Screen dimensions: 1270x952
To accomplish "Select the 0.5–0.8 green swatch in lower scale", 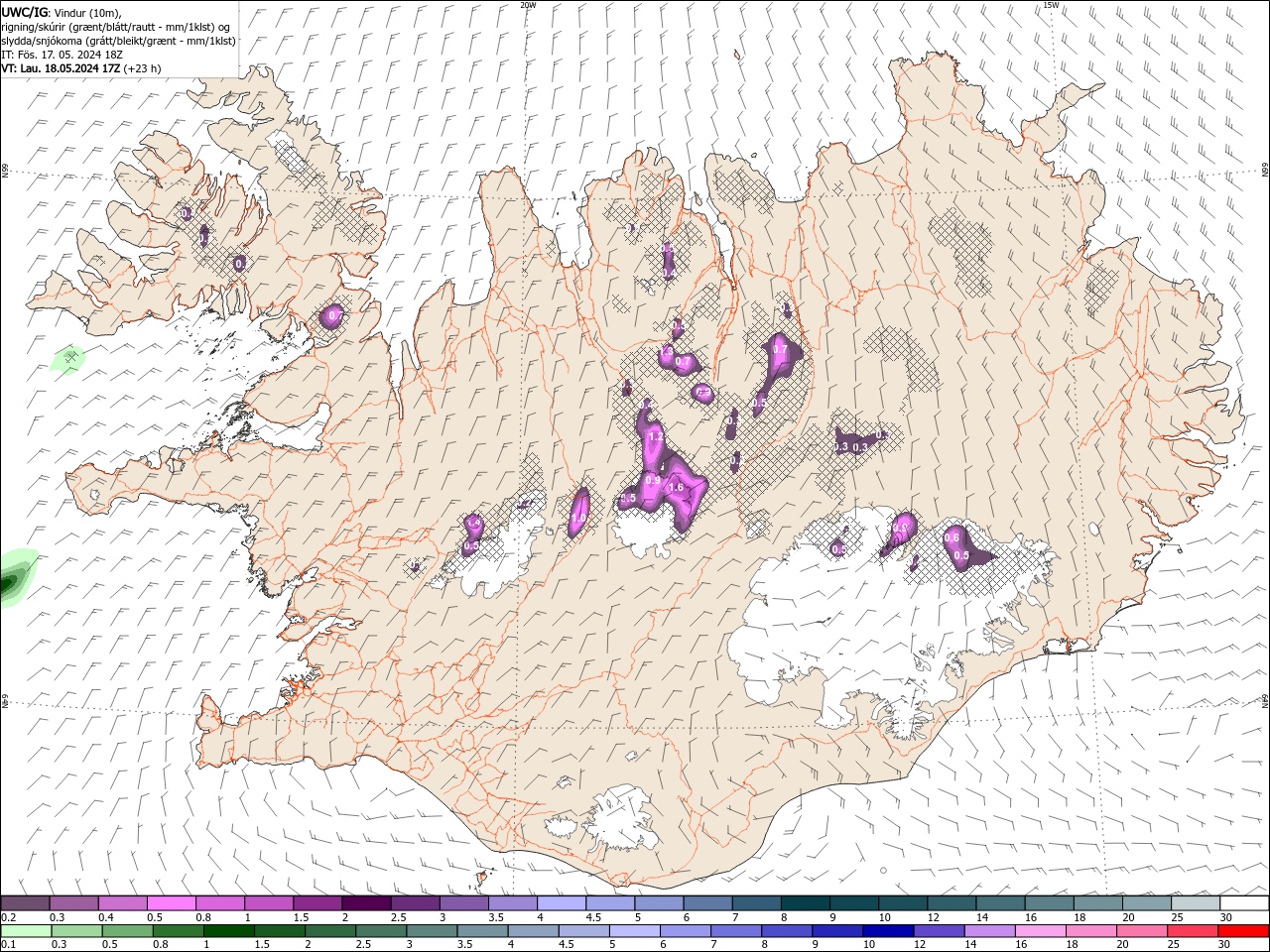I will tap(127, 931).
